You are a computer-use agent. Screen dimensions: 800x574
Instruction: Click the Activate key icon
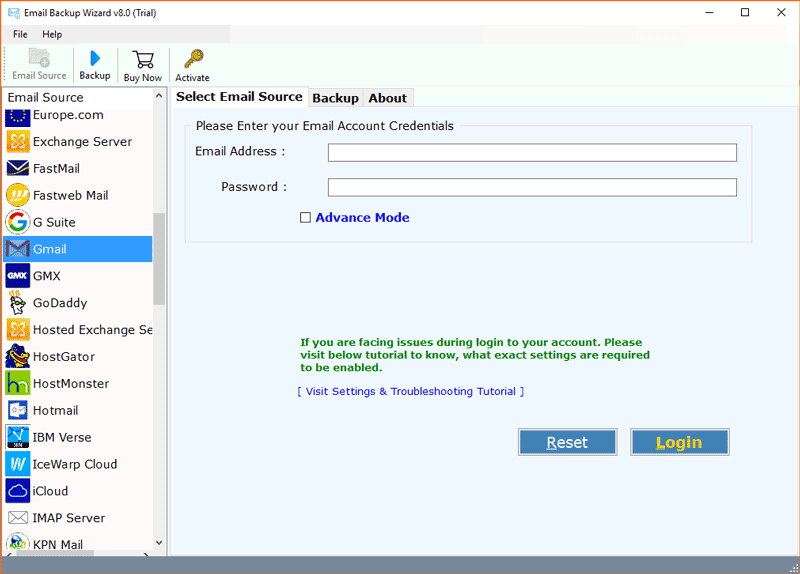[193, 59]
